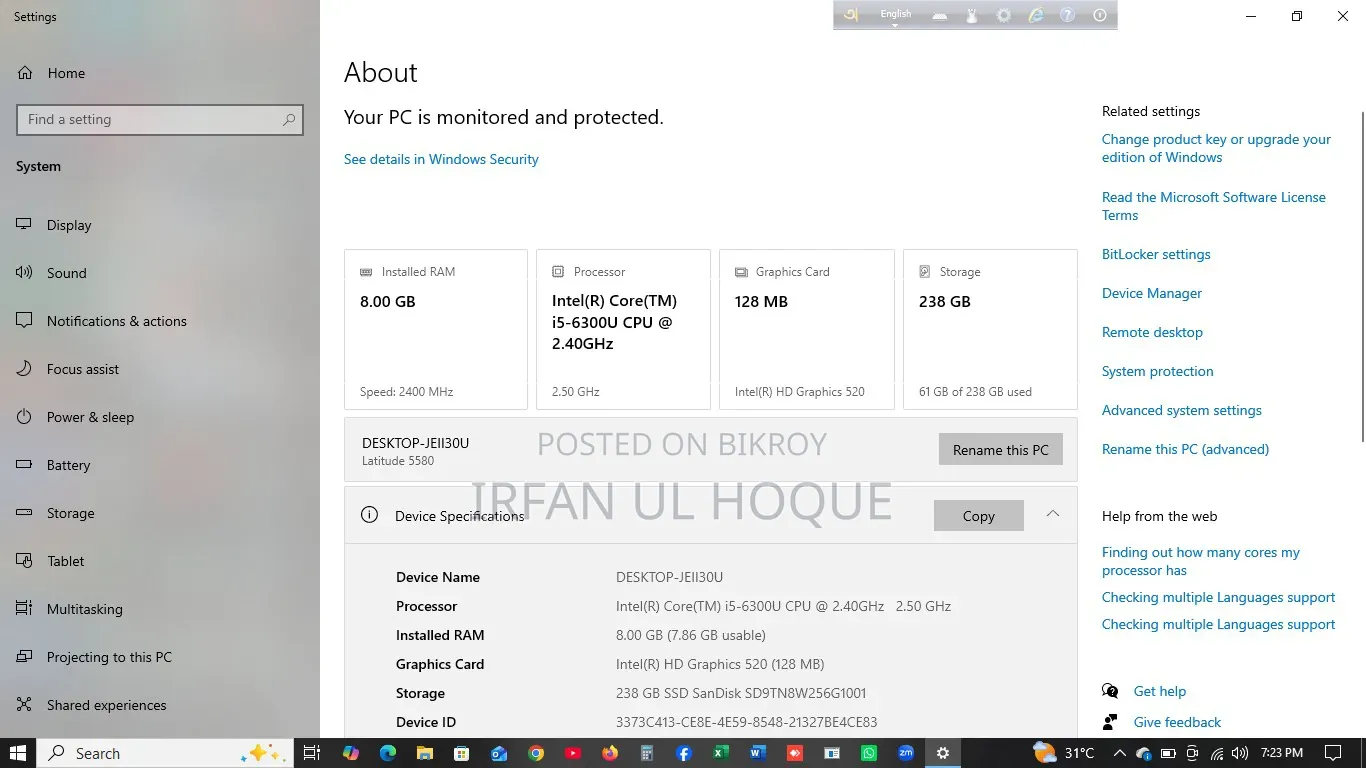This screenshot has height=768, width=1366.
Task: Open Microsoft Edge from the taskbar
Action: click(x=388, y=753)
